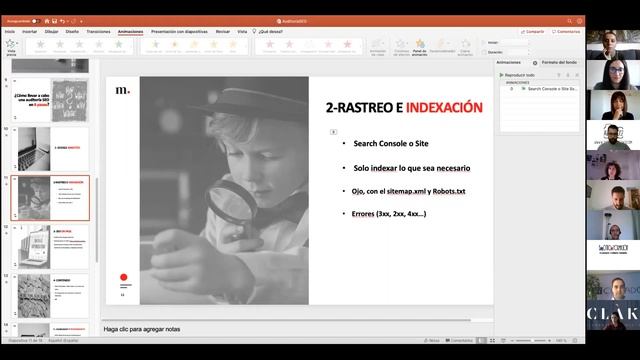Click the zoom slider in the status bar
640x360 pixels.
click(x=531, y=340)
